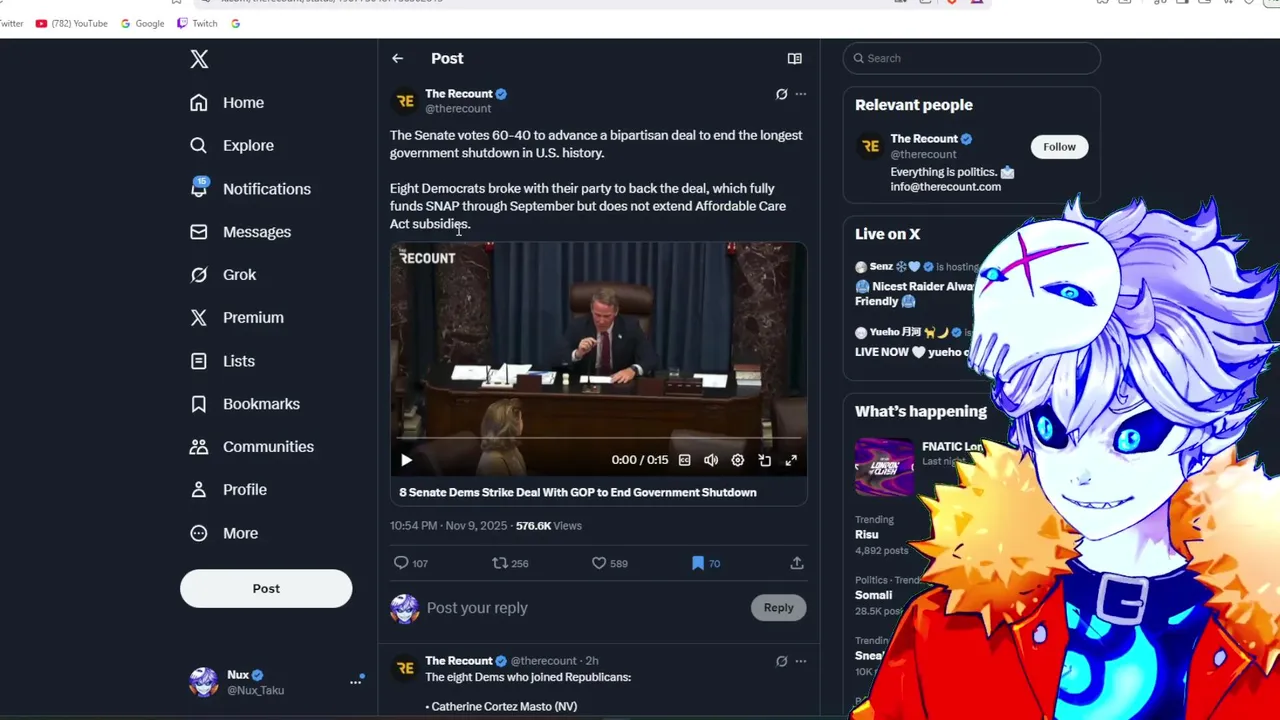
Task: Click the 10:54 PM Nov 9 timestamp
Action: (448, 525)
